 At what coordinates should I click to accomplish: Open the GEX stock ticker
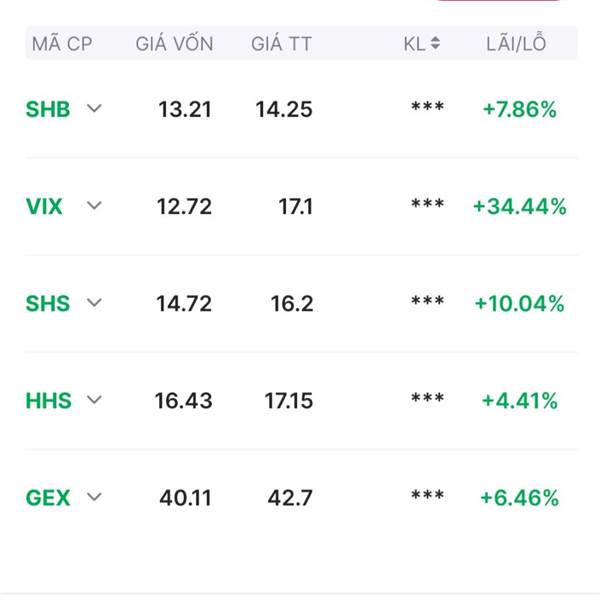pos(48,498)
